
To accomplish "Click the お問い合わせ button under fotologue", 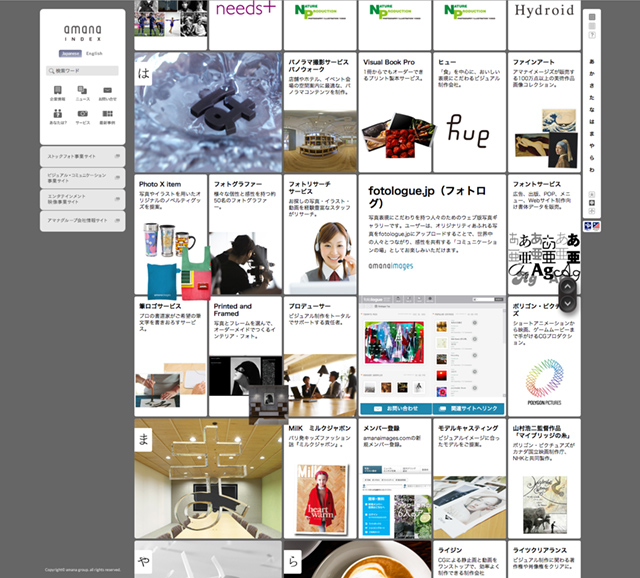I will pos(396,409).
